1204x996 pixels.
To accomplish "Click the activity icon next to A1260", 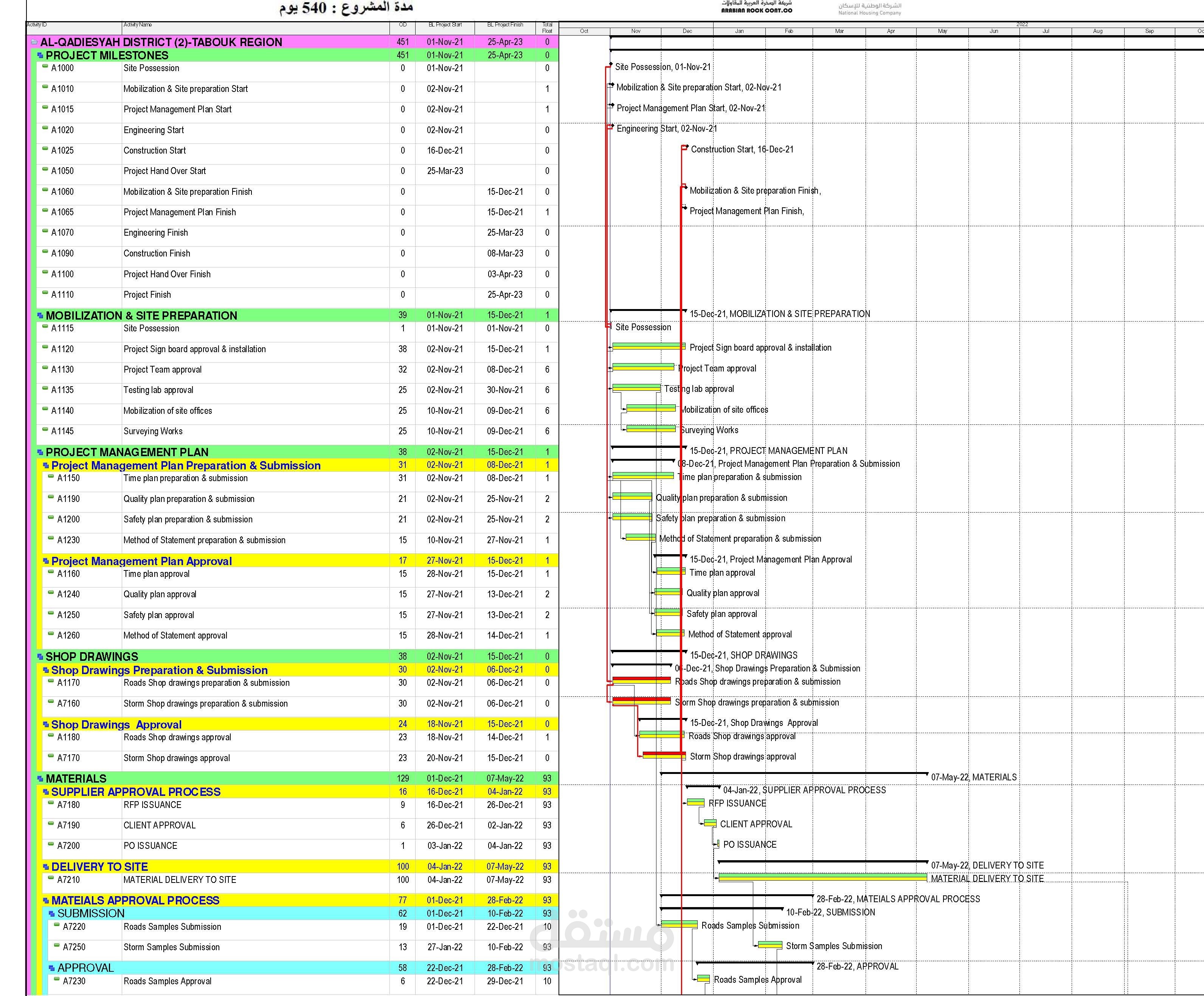I will click(51, 634).
